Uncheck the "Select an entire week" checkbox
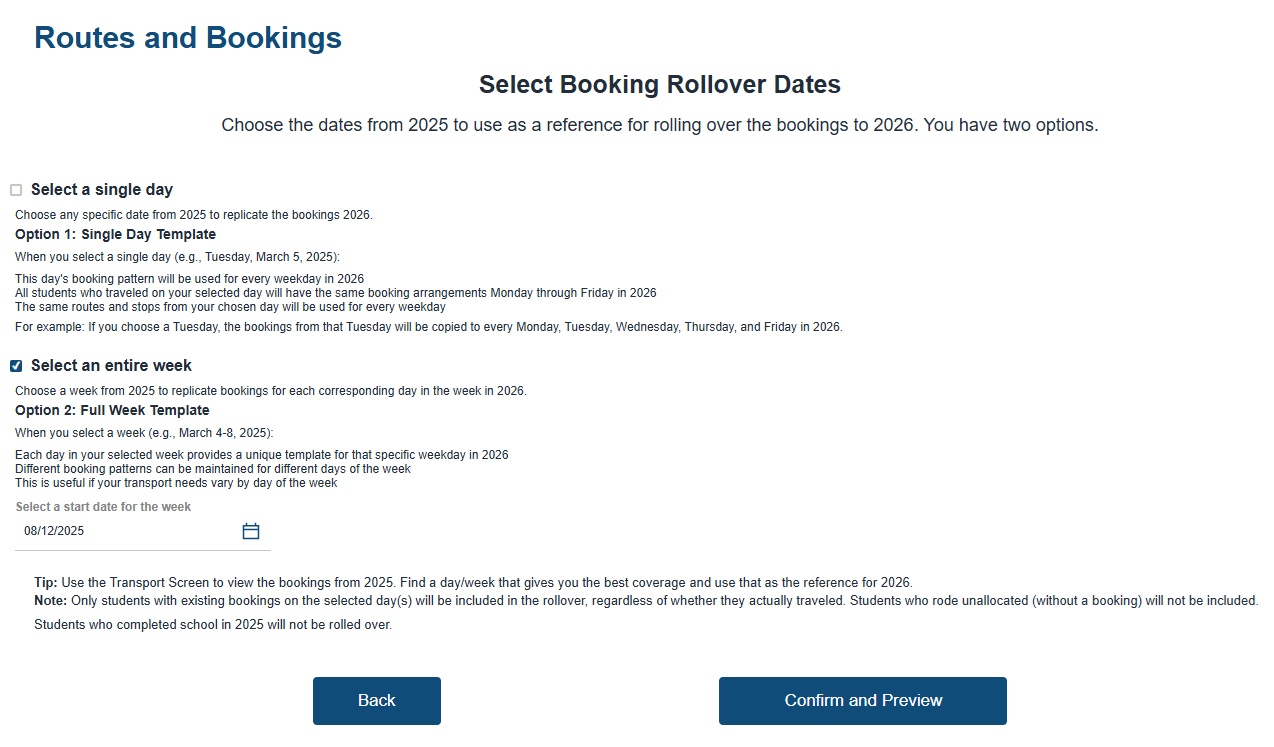The height and width of the screenshot is (747, 1274). [x=16, y=366]
